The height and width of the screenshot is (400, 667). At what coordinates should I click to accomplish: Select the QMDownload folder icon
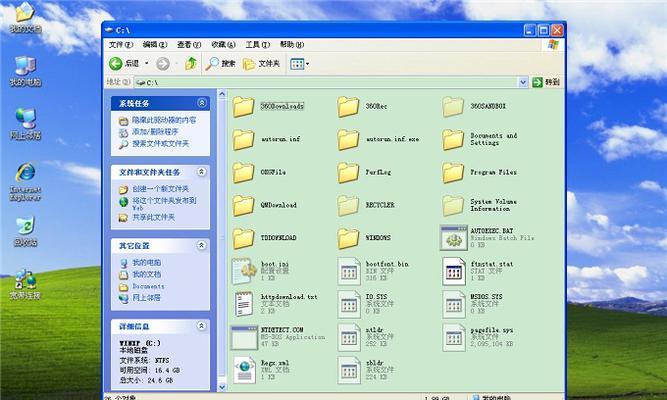tap(243, 205)
